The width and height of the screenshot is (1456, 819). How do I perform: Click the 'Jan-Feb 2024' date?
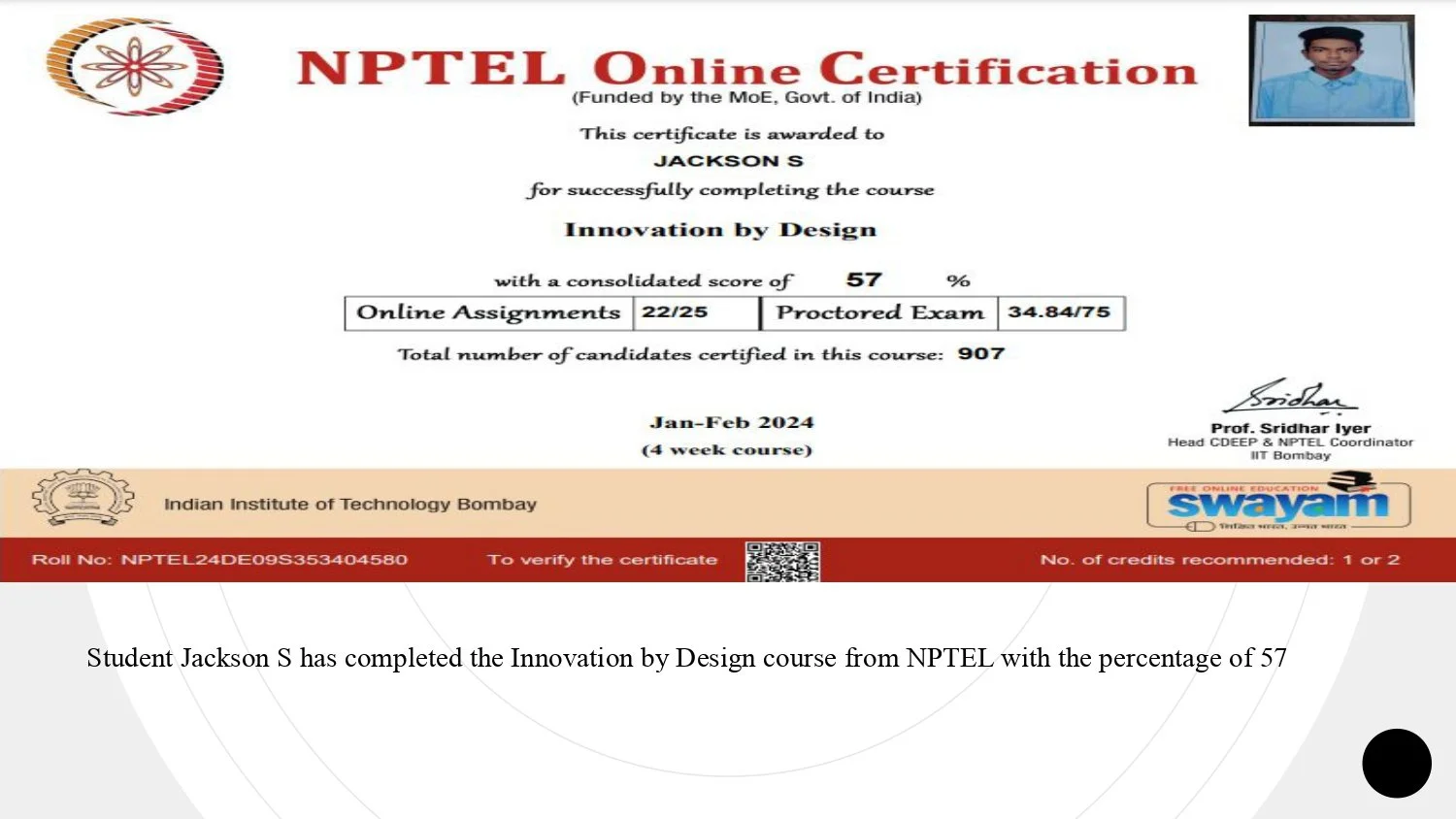click(x=732, y=423)
